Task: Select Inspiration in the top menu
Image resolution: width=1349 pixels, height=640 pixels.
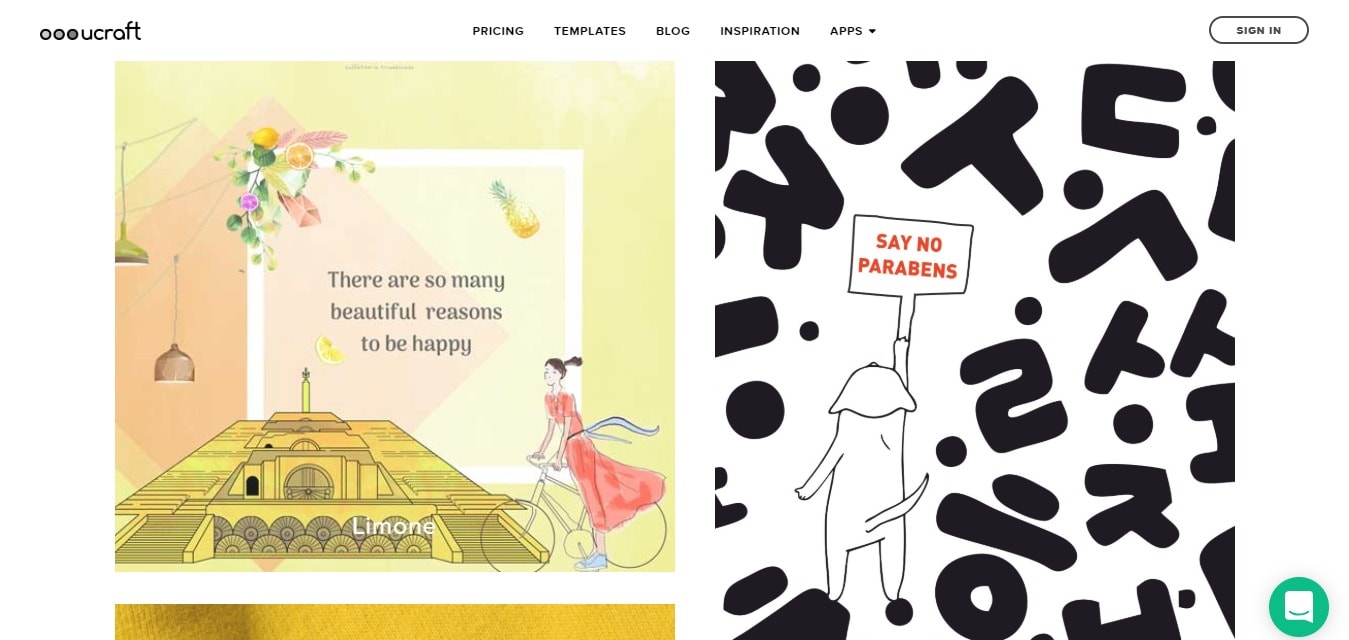Action: (x=760, y=31)
